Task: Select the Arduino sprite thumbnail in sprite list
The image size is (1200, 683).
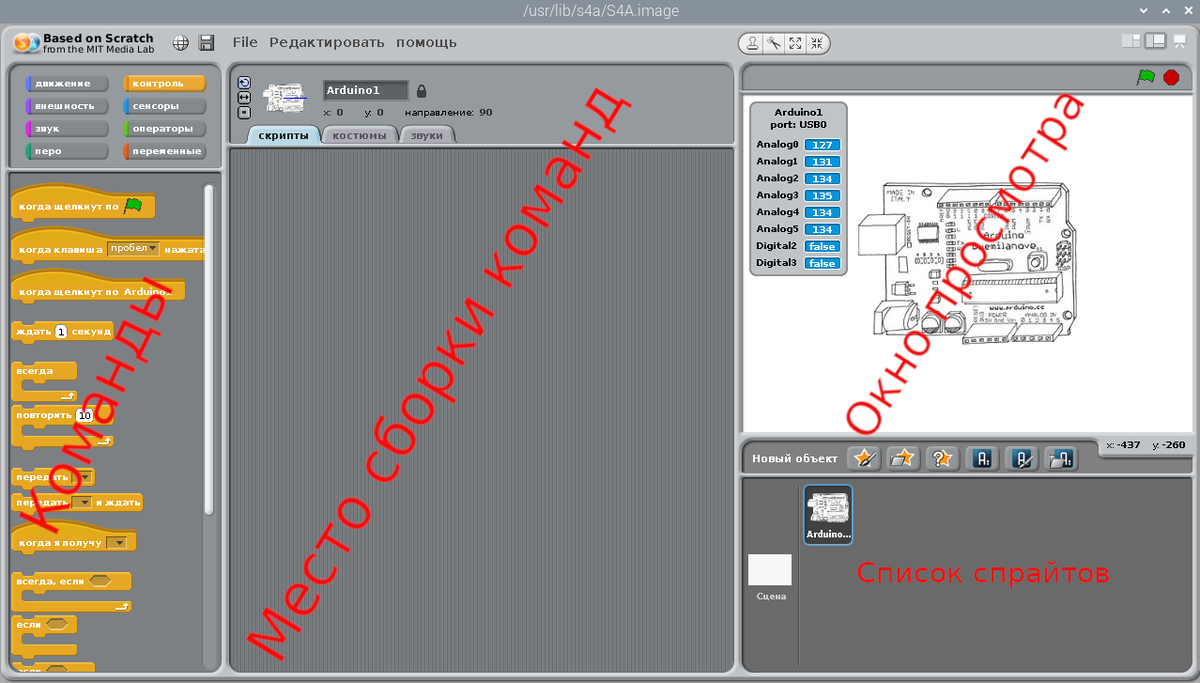Action: coord(828,514)
